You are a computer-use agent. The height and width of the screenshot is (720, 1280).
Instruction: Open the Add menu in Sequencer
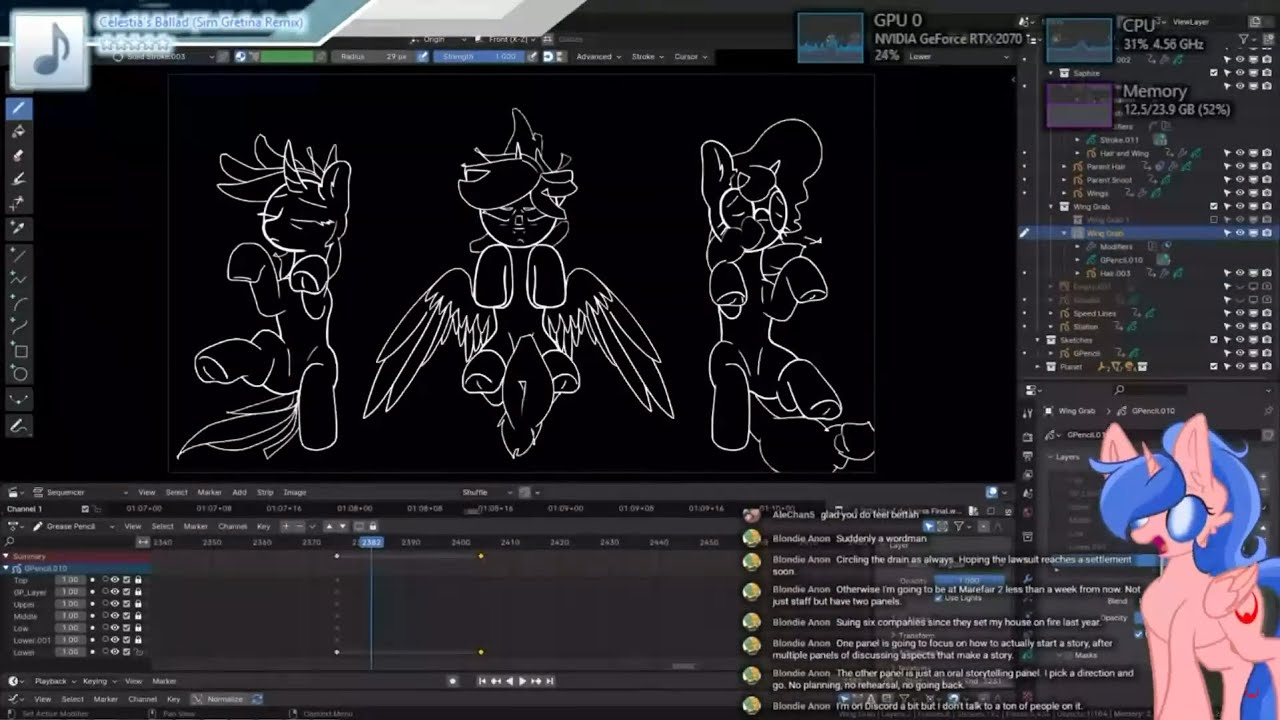240,492
